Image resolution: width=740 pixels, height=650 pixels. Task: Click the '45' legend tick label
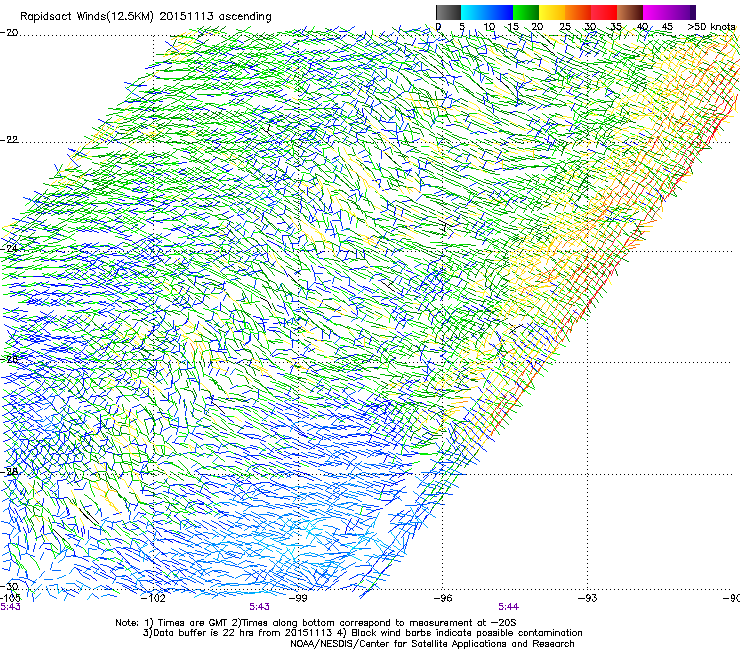click(x=667, y=27)
